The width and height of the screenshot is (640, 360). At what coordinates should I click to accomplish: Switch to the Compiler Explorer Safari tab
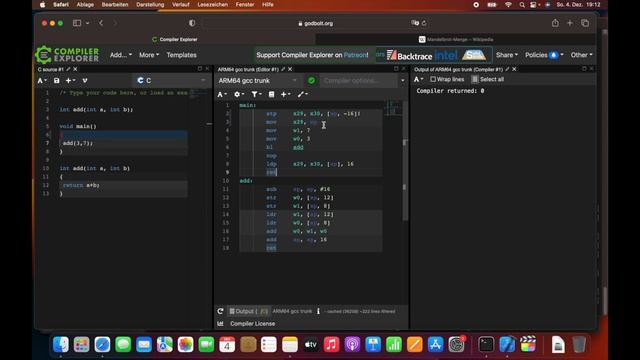175,40
